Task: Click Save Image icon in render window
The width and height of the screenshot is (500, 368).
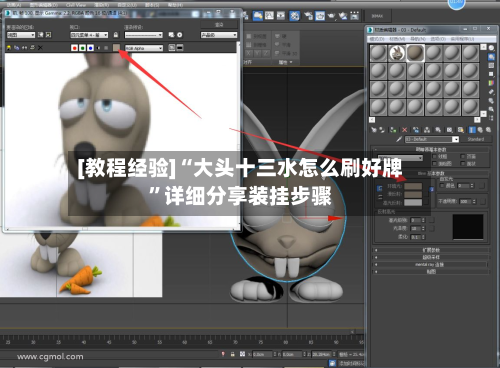Action: (9, 48)
